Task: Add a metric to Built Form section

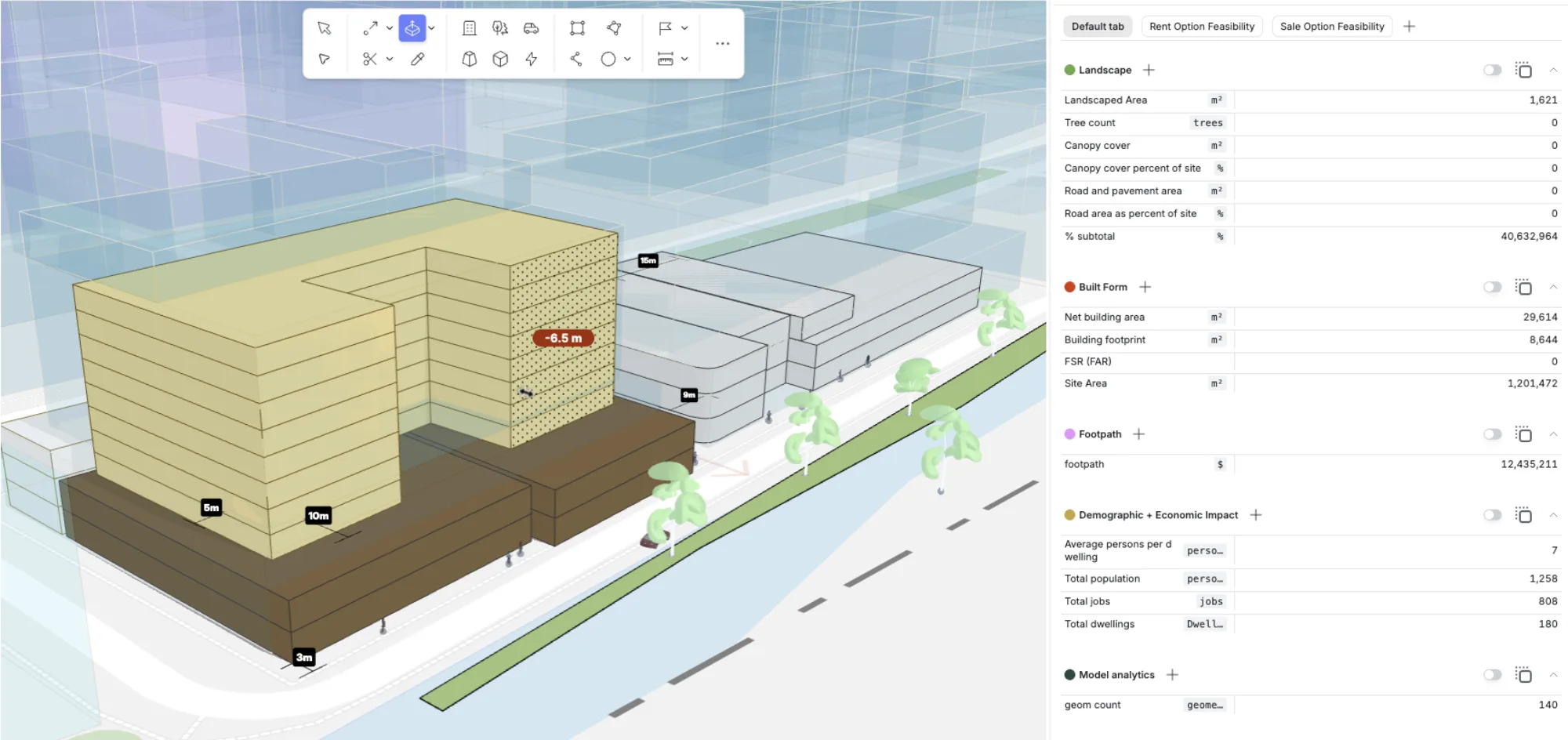Action: point(1145,287)
